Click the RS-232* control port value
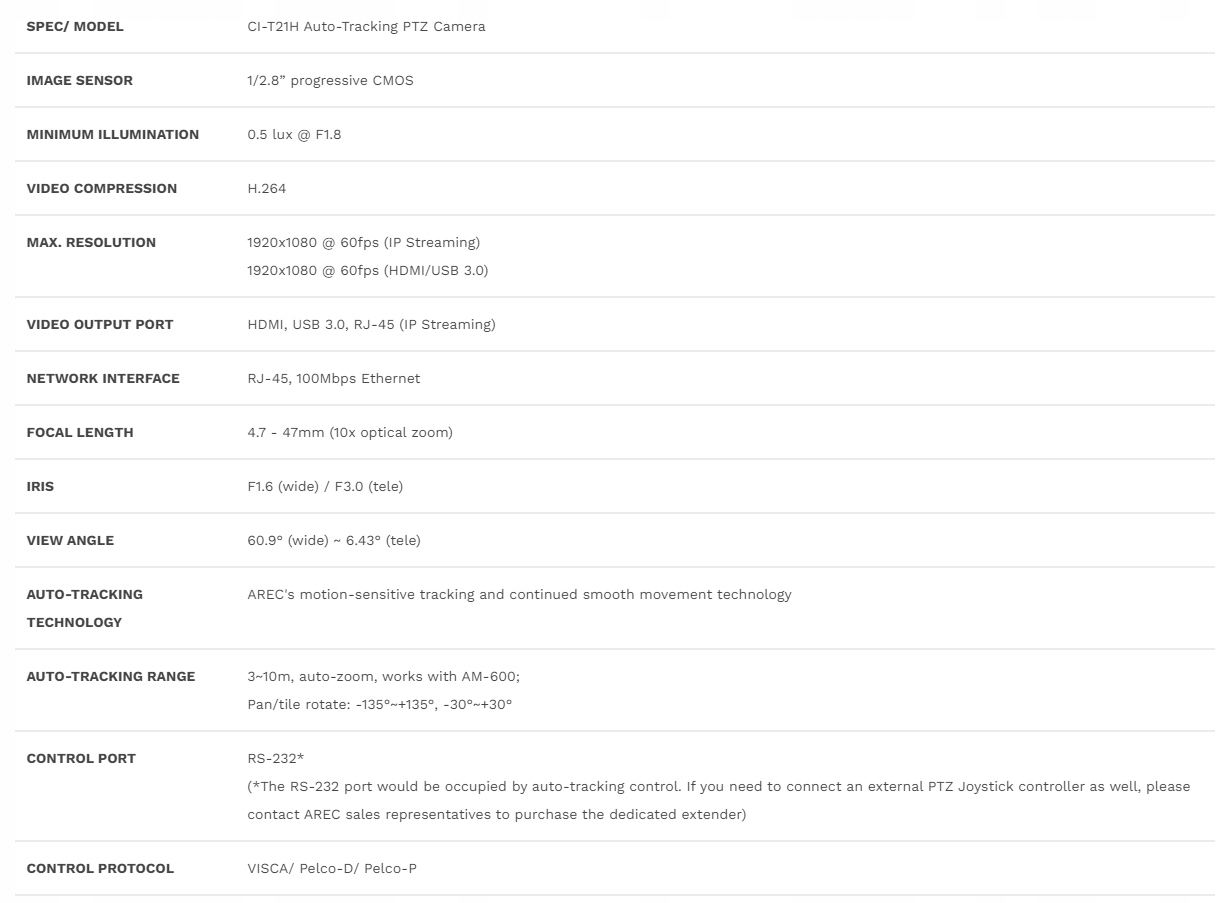 click(x=275, y=758)
